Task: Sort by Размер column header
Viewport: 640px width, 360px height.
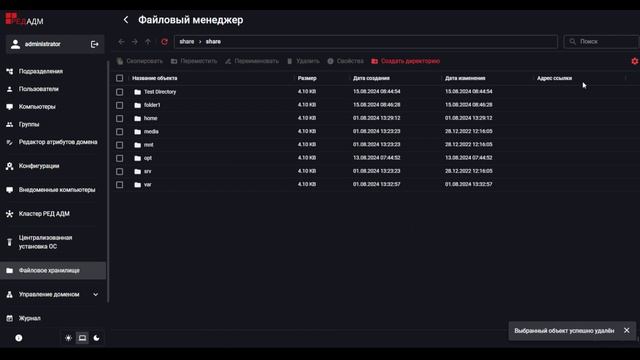Action: point(307,78)
